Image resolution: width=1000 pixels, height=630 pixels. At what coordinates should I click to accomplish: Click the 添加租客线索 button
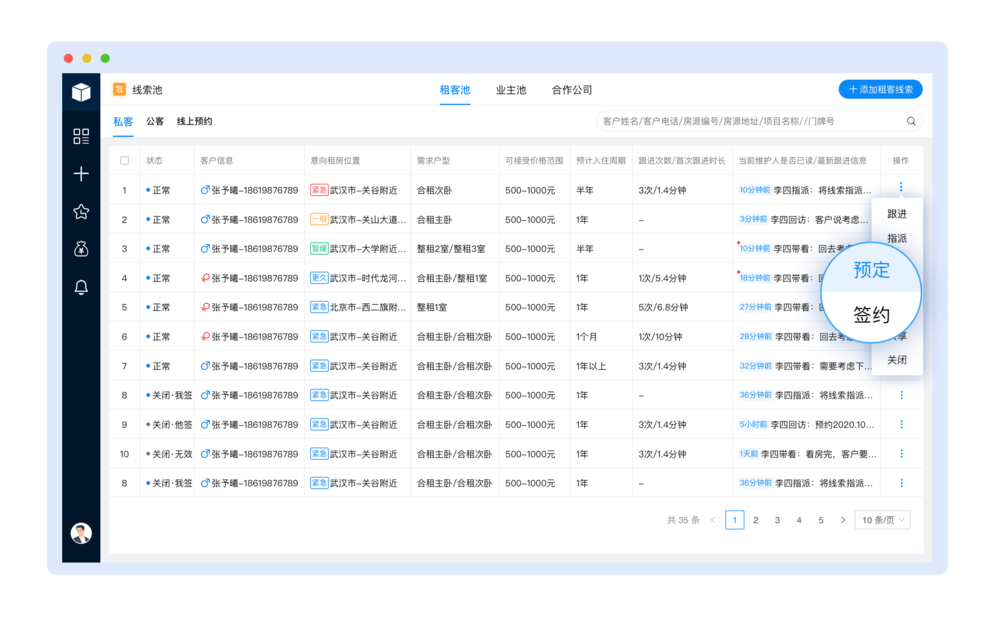tap(880, 89)
